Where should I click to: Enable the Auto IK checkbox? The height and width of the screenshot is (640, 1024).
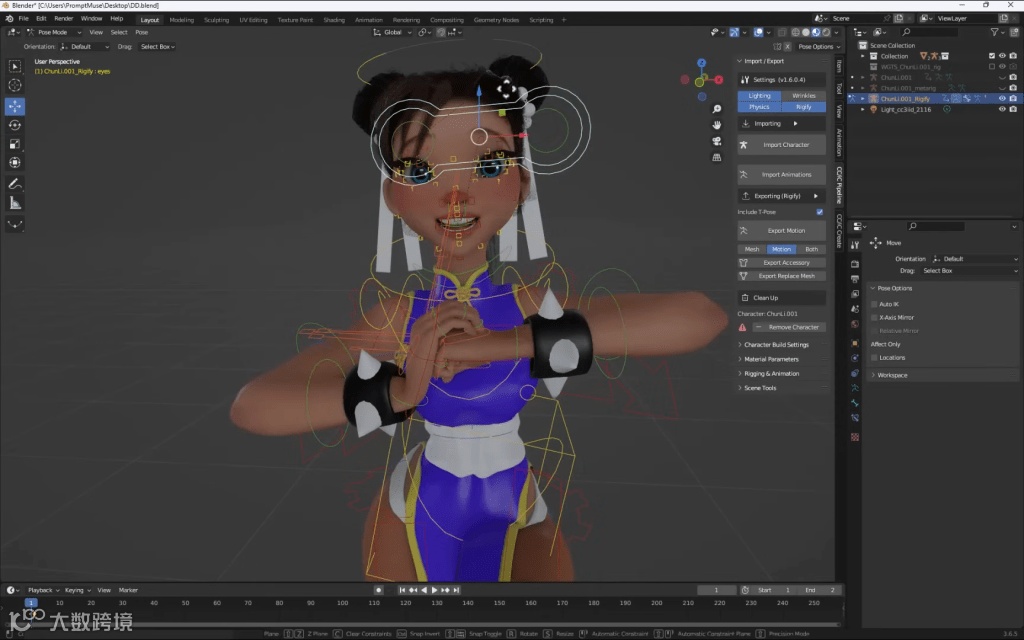pos(874,304)
